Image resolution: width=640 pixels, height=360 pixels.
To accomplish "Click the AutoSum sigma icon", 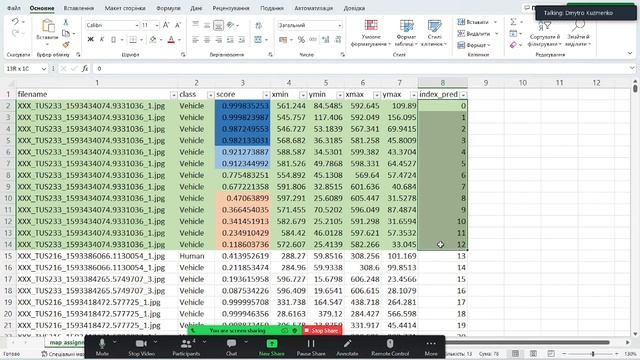I will [x=513, y=22].
